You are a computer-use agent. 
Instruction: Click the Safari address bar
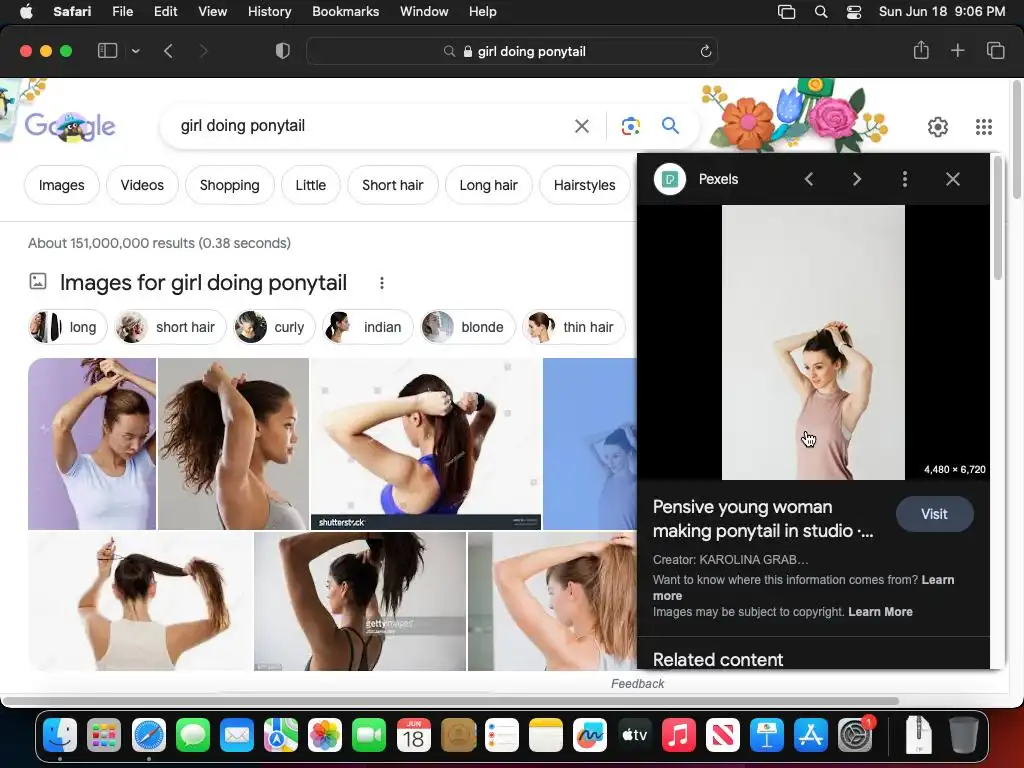tap(512, 51)
